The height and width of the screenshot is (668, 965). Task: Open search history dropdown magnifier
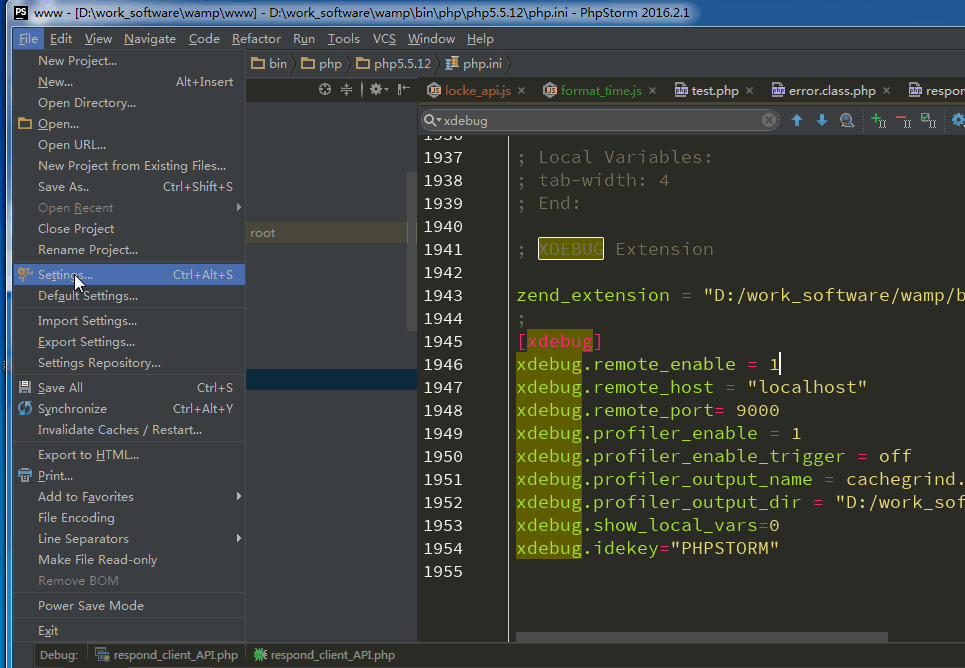click(432, 120)
